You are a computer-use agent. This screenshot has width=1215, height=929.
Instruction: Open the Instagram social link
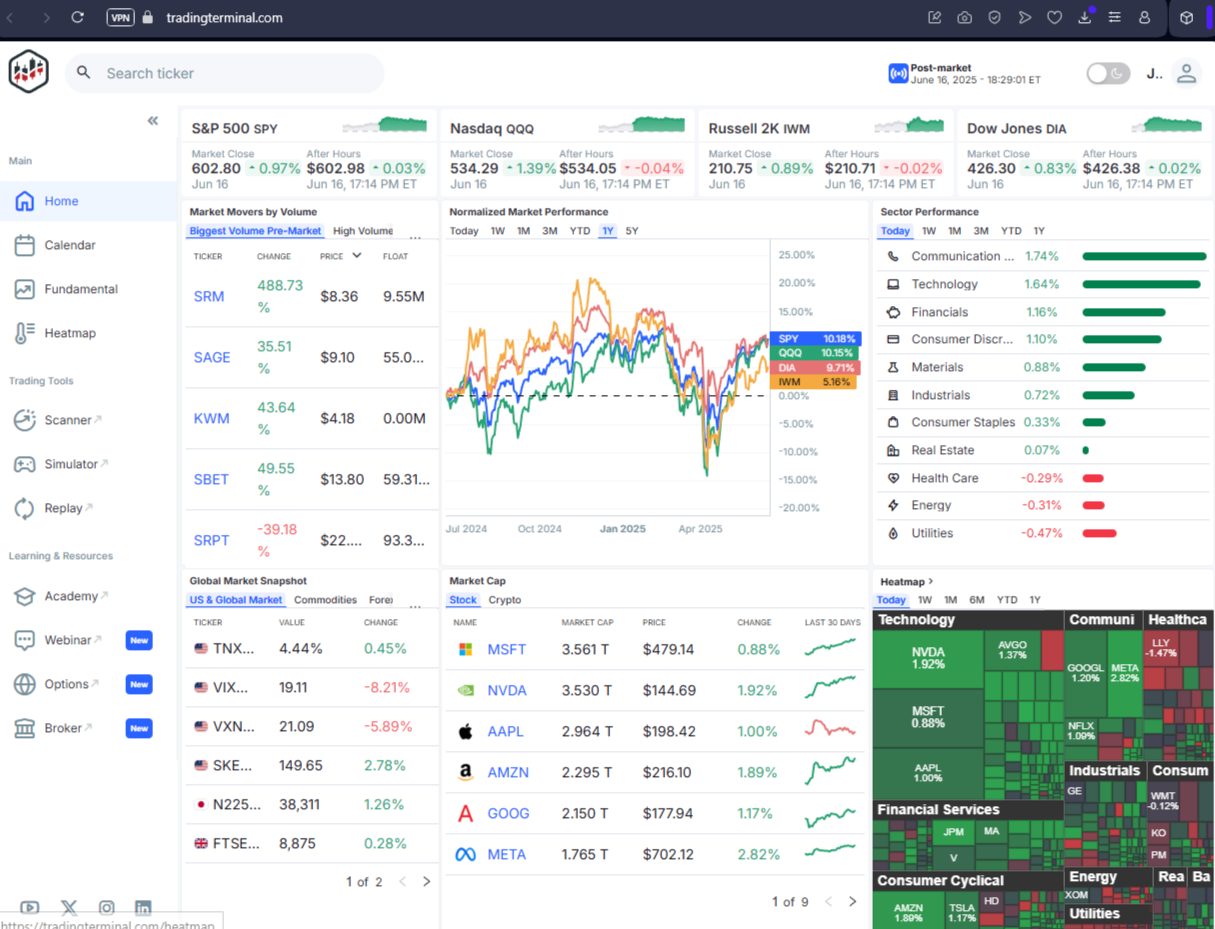107,908
